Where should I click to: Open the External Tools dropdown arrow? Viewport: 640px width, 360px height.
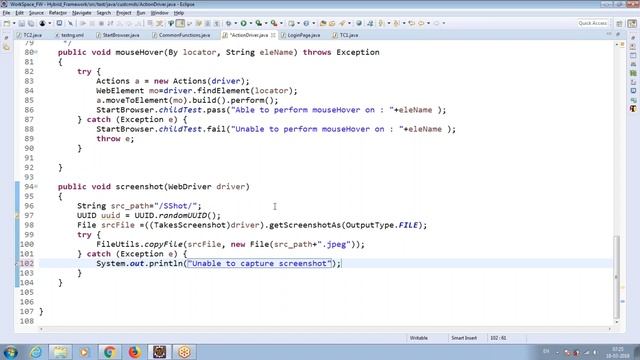(281, 23)
